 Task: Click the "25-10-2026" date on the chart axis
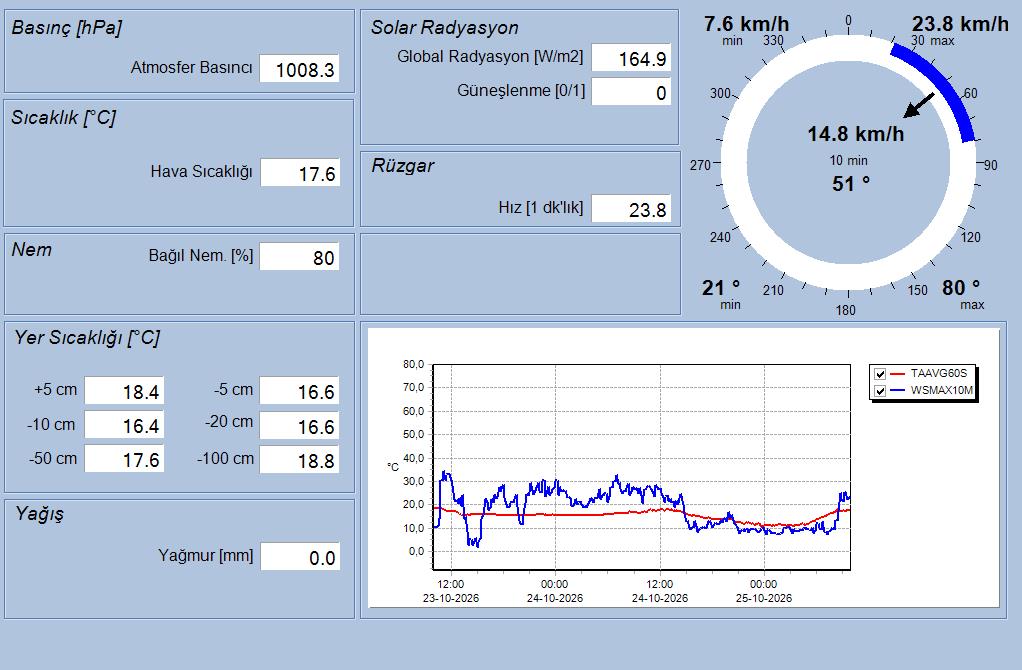tap(764, 598)
